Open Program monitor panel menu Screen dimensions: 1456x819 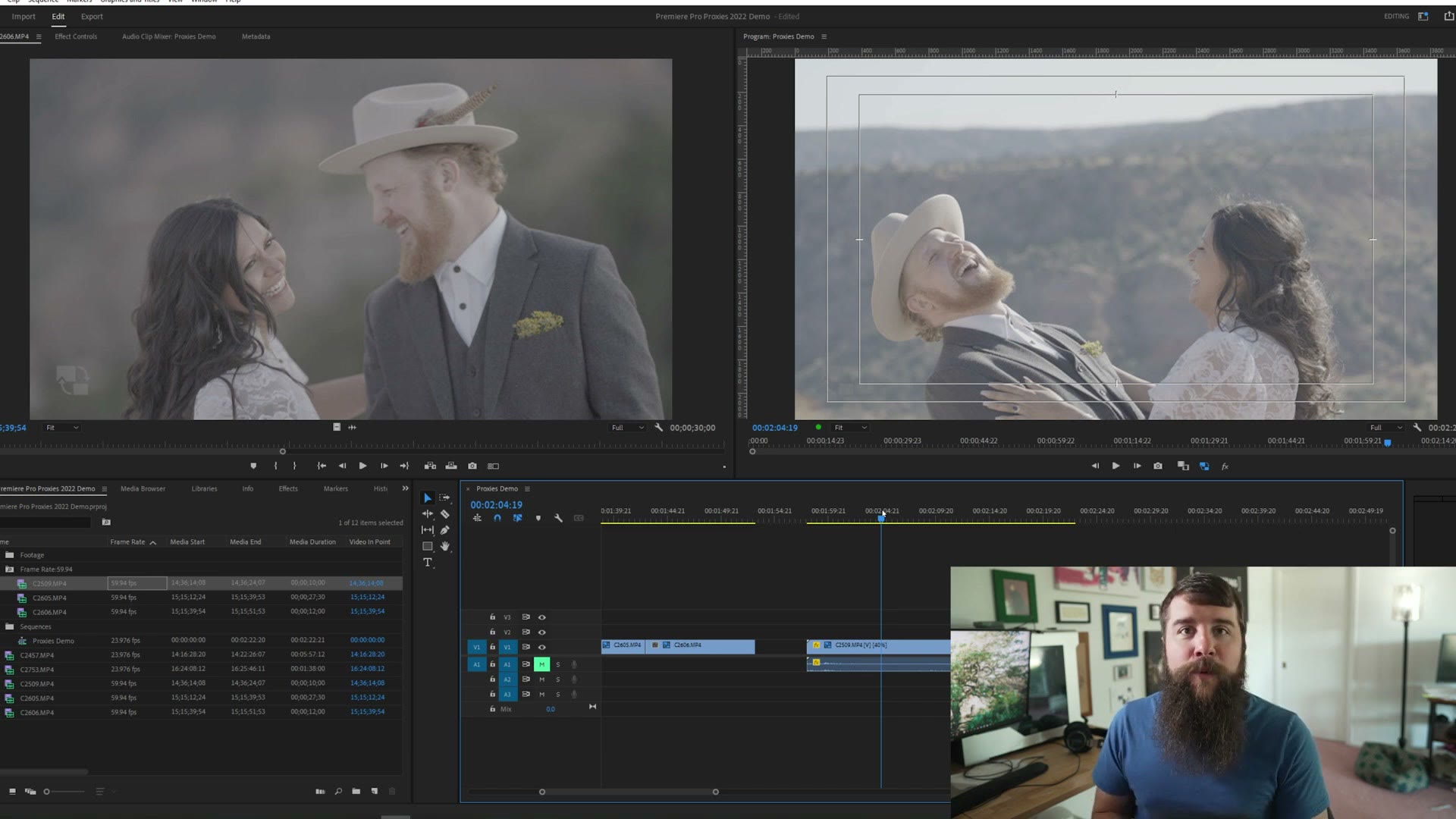point(824,36)
